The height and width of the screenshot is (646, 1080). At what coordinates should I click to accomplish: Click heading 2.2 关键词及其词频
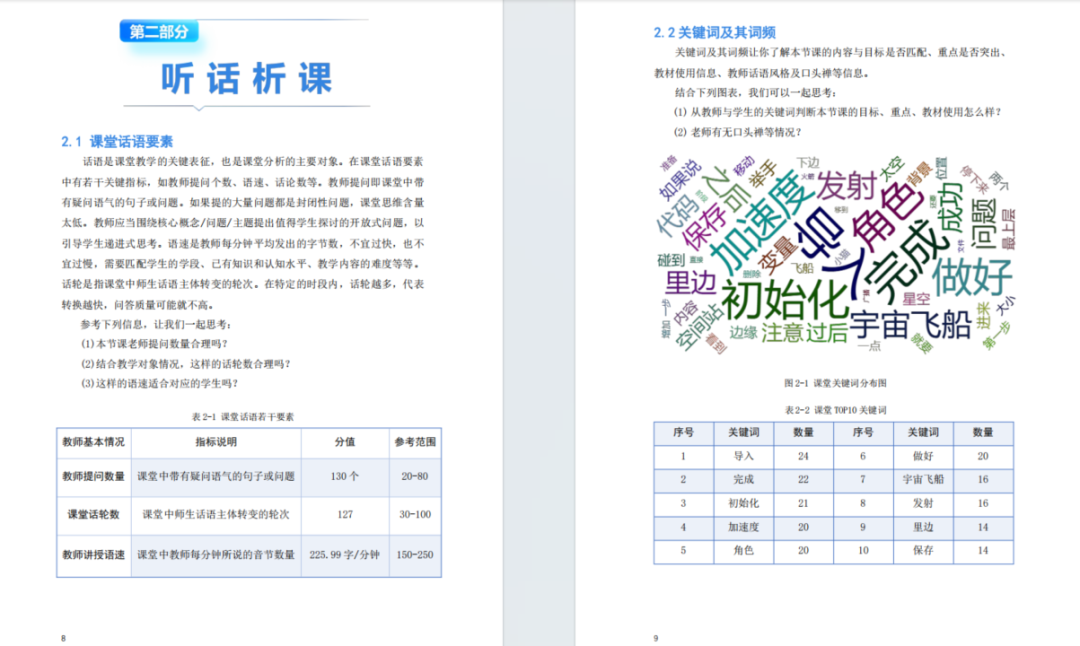point(714,32)
